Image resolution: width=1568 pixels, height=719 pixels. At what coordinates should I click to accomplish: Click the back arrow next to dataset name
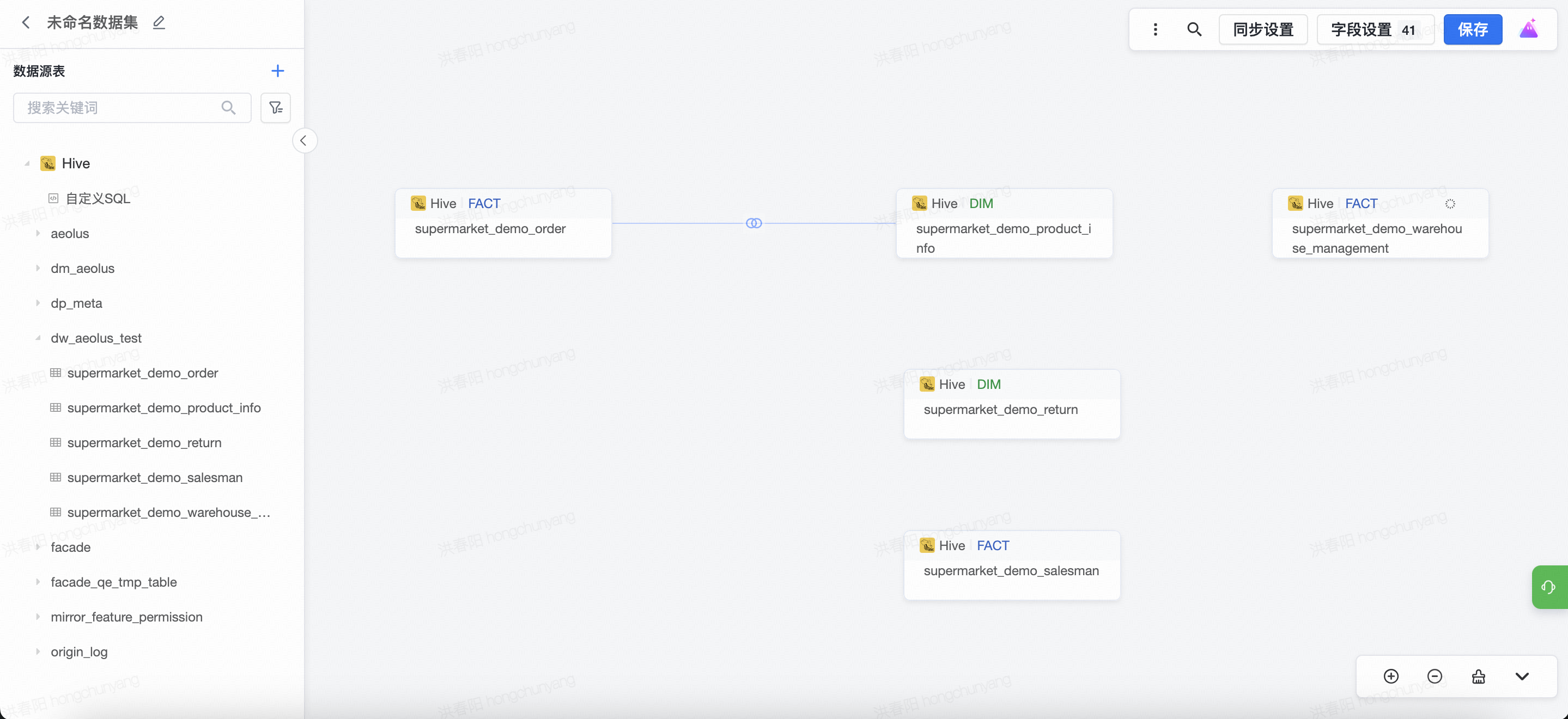pos(26,22)
